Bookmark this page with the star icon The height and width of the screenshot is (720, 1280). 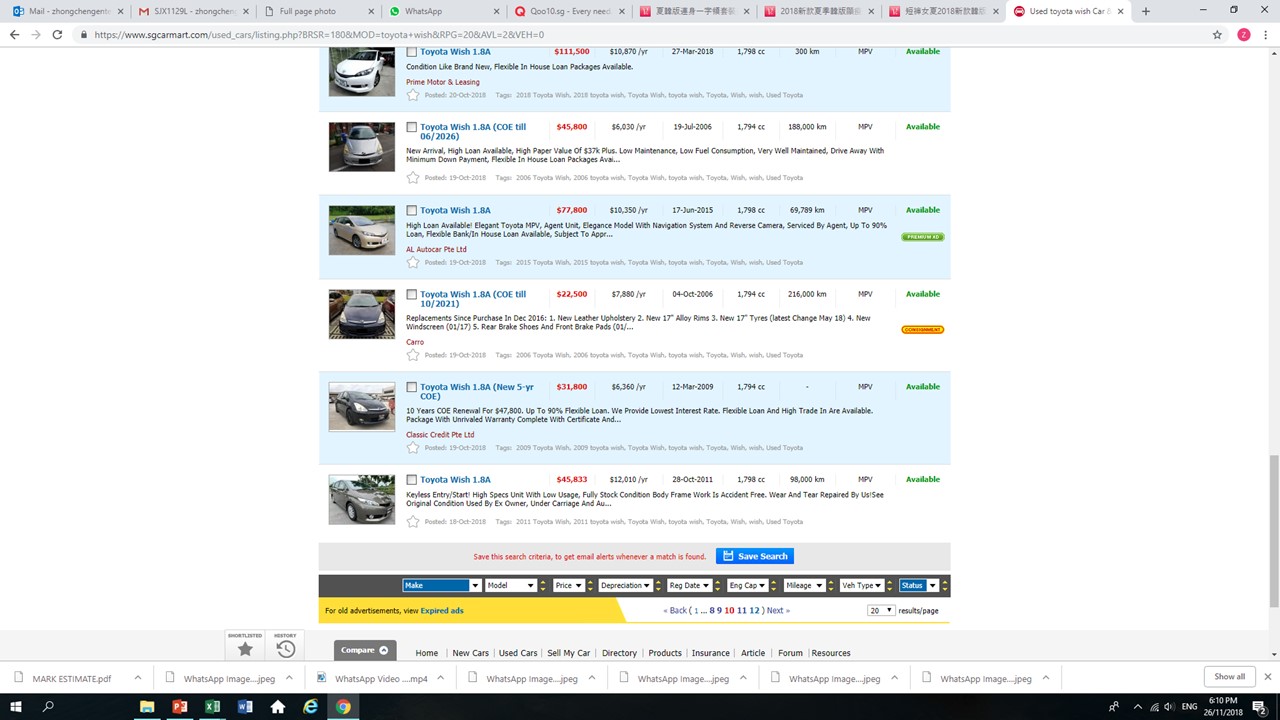click(1217, 34)
